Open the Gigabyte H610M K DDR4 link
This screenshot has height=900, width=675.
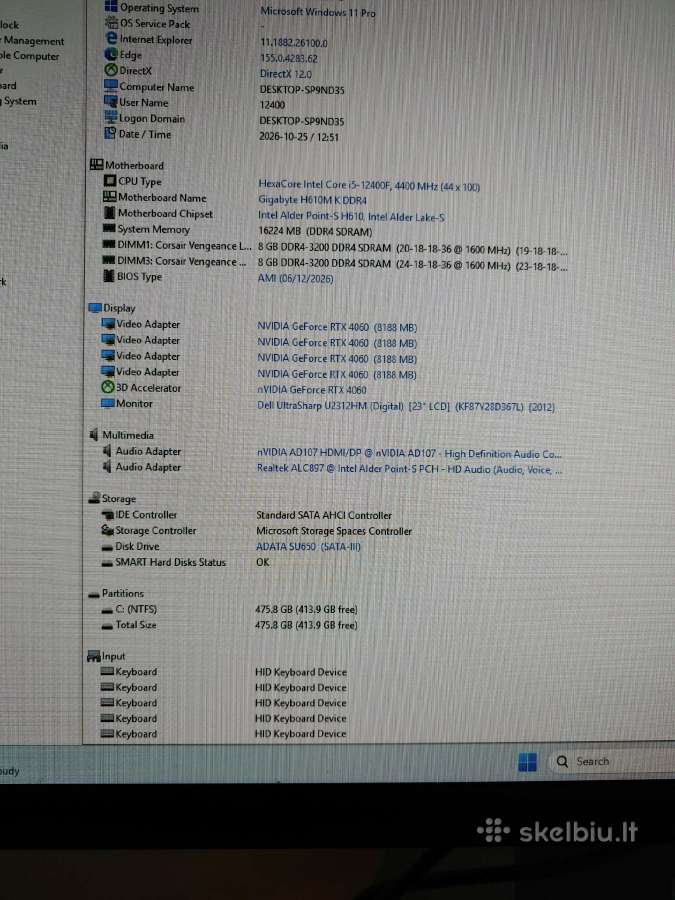pyautogui.click(x=312, y=200)
